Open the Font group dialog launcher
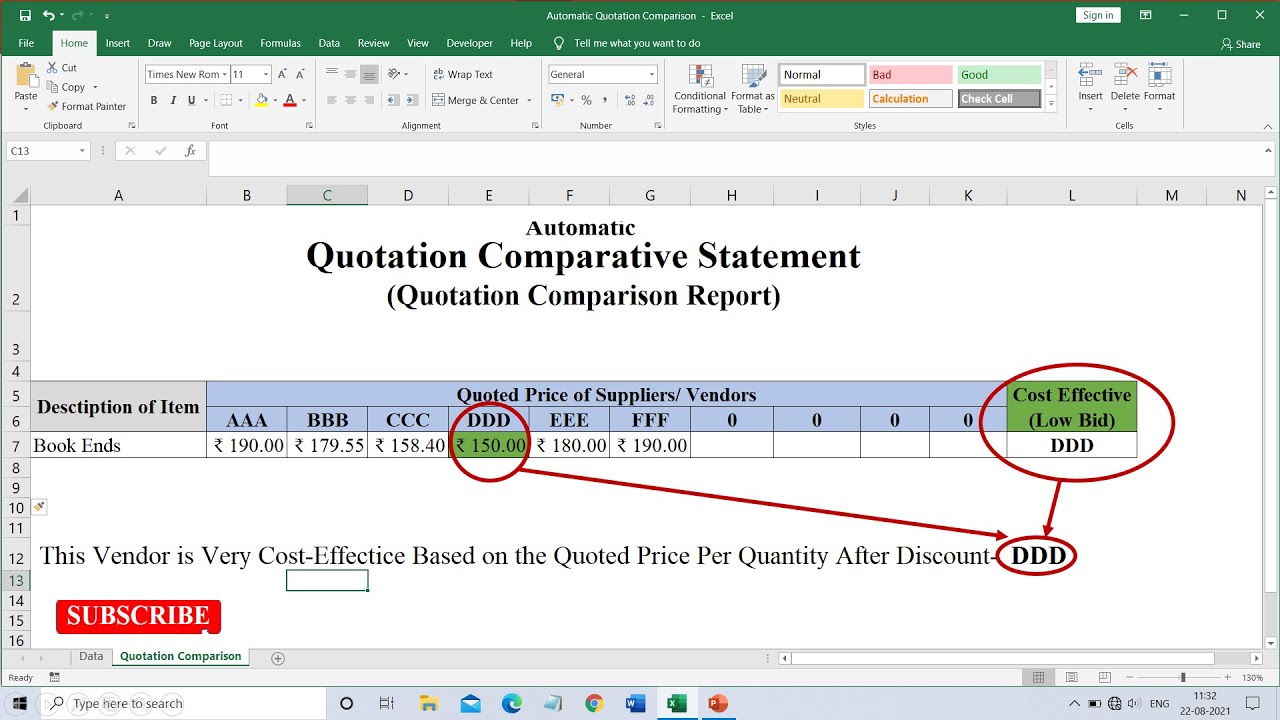Screen dimensions: 1280x720 [309, 125]
